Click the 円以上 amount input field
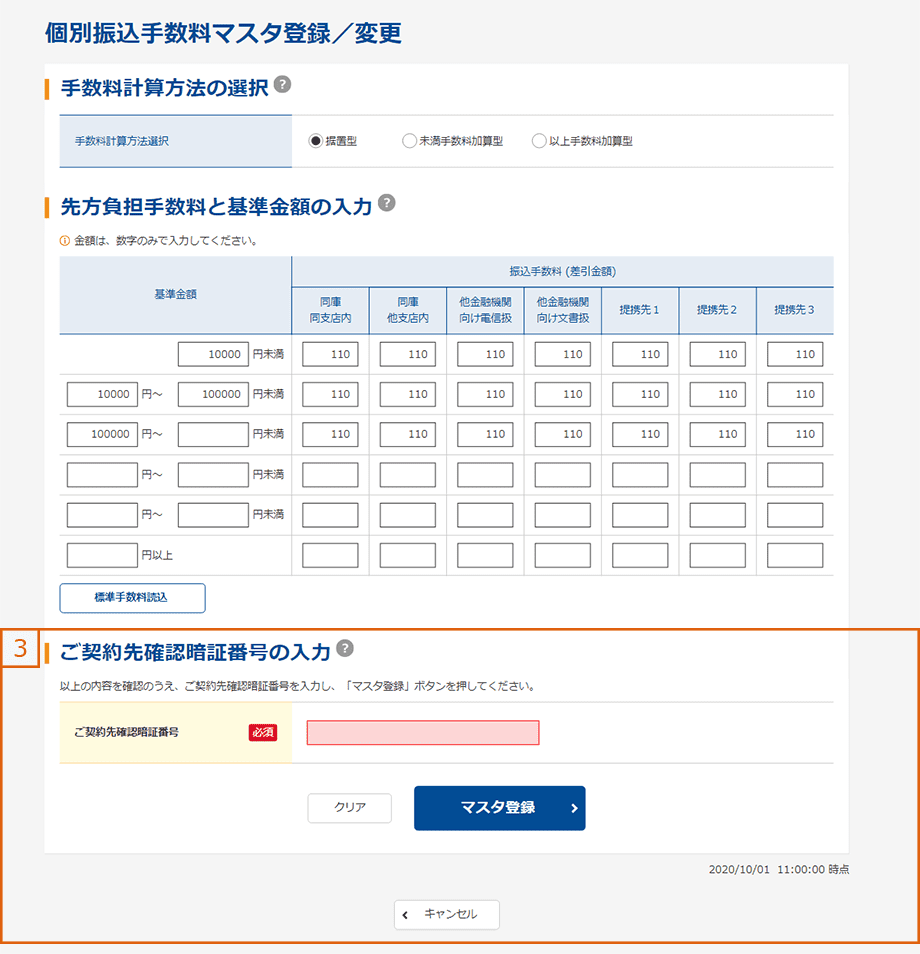This screenshot has height=954, width=920. coord(102,555)
